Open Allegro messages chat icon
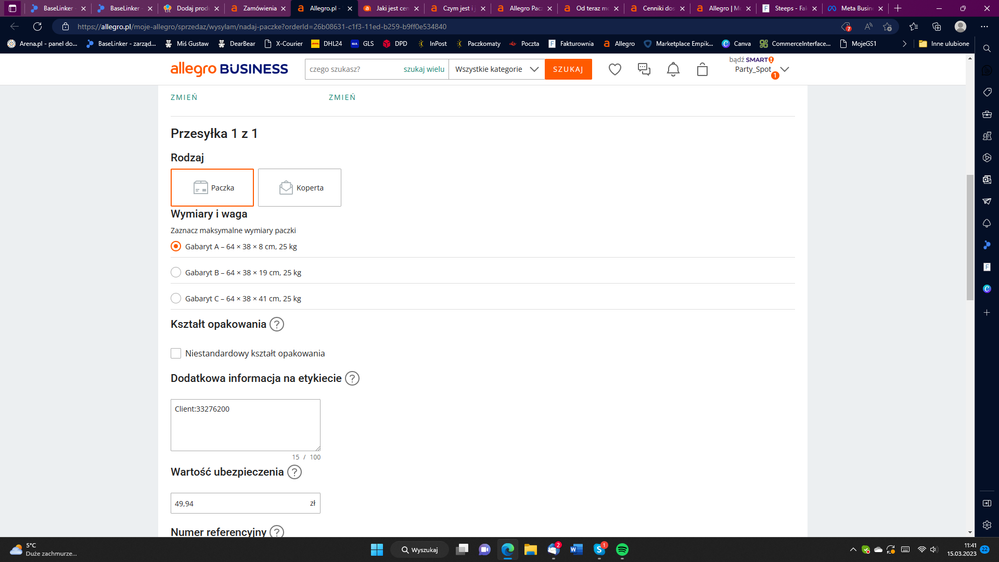This screenshot has width=999, height=562. tap(643, 69)
